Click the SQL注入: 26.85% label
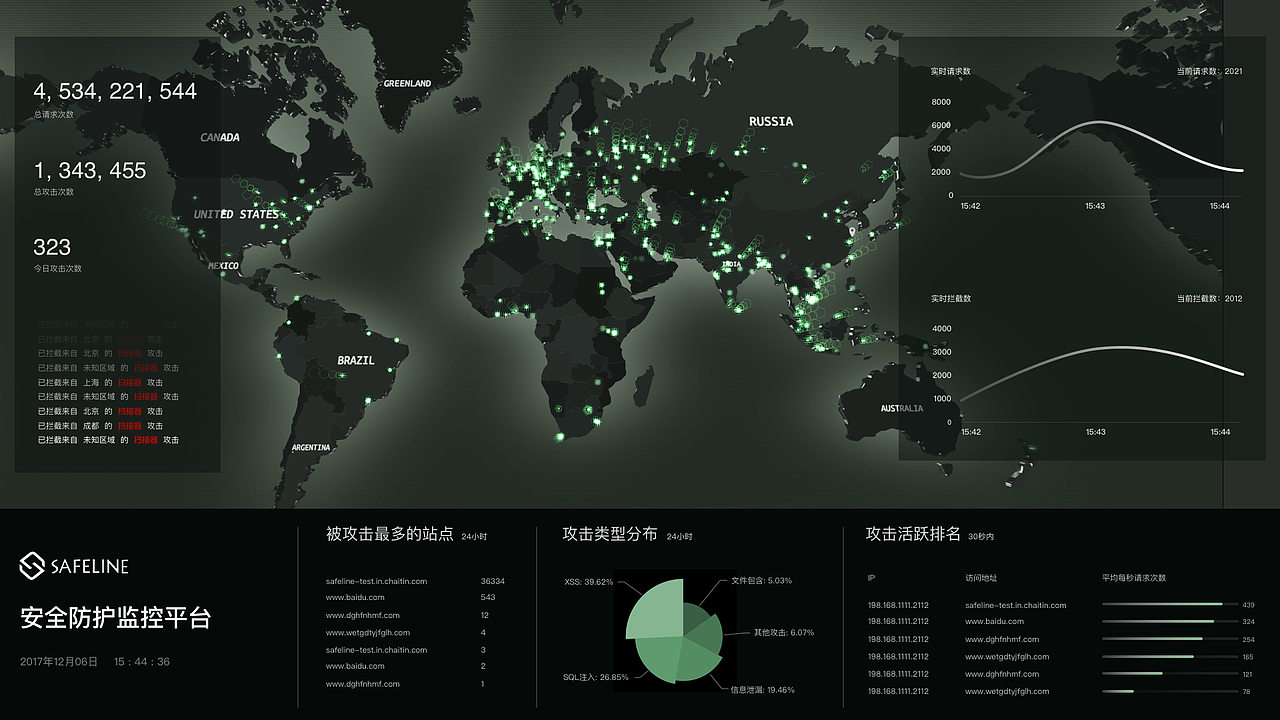The height and width of the screenshot is (720, 1280). [596, 677]
